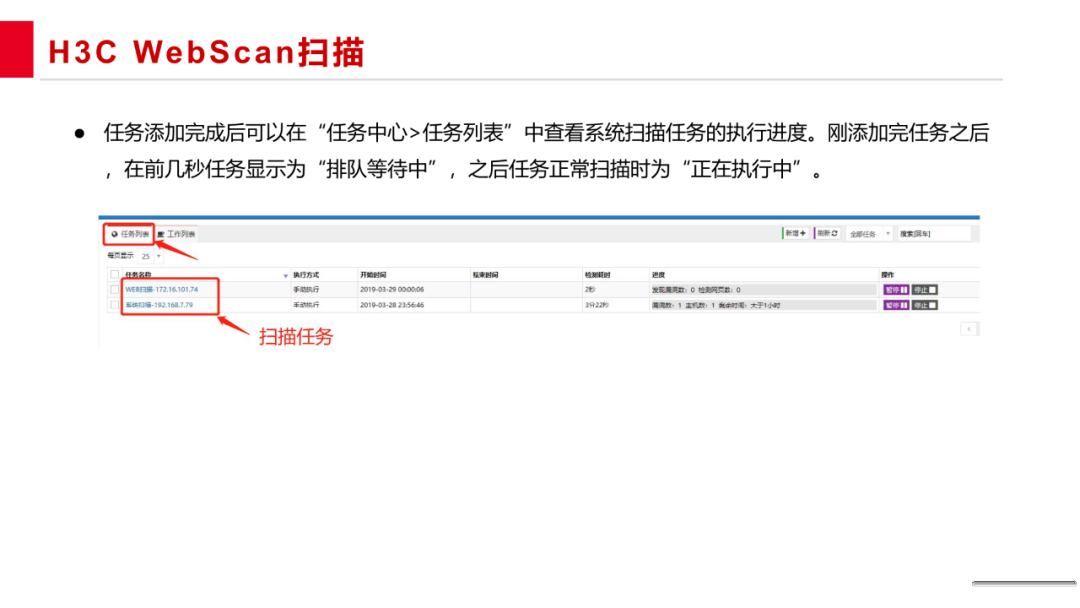This screenshot has width=1080, height=608.
Task: Check the box for WEB扫描-172.16.101.74 row
Action: [114, 290]
